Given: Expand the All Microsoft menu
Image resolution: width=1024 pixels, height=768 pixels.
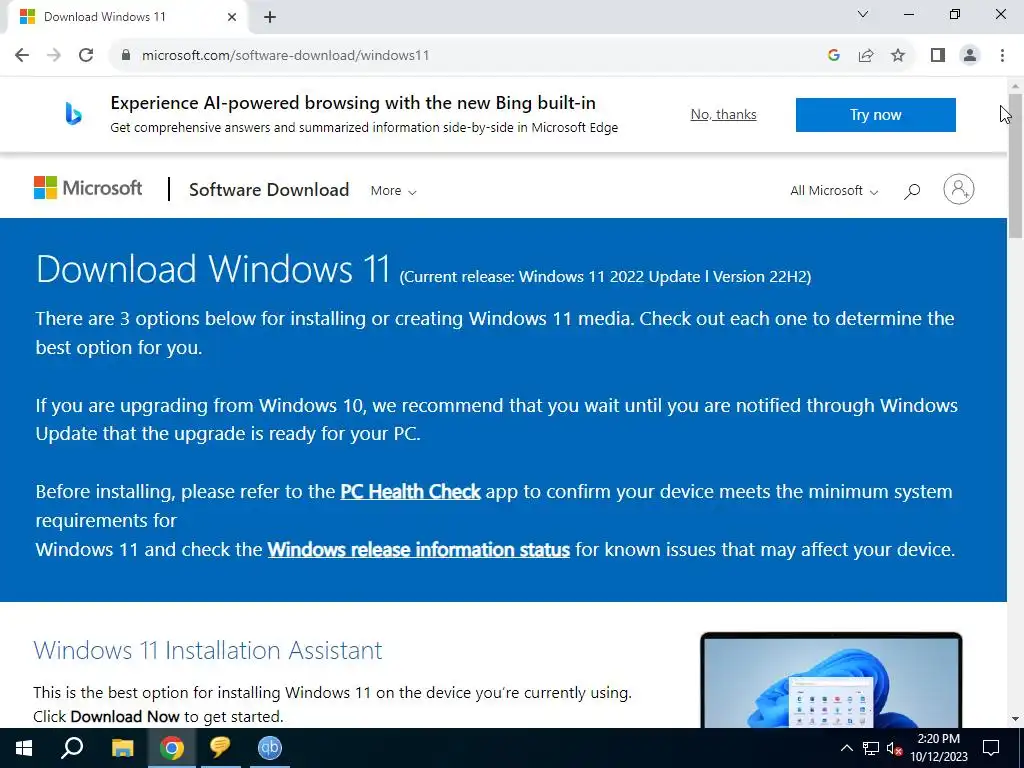Looking at the screenshot, I should (x=833, y=191).
